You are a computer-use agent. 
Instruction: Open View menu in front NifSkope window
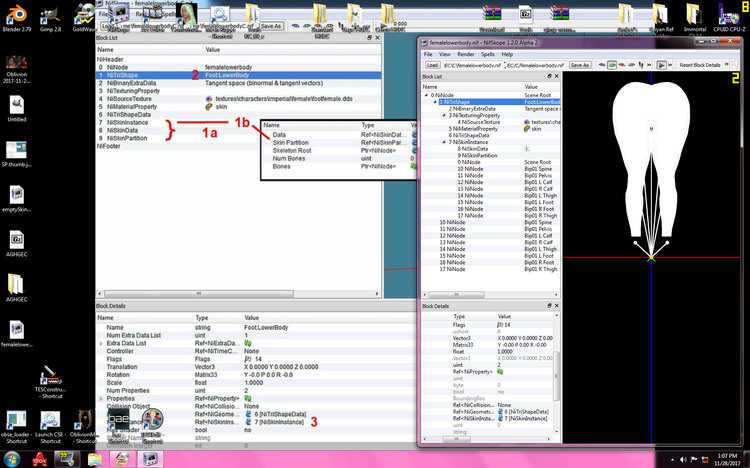pyautogui.click(x=444, y=54)
